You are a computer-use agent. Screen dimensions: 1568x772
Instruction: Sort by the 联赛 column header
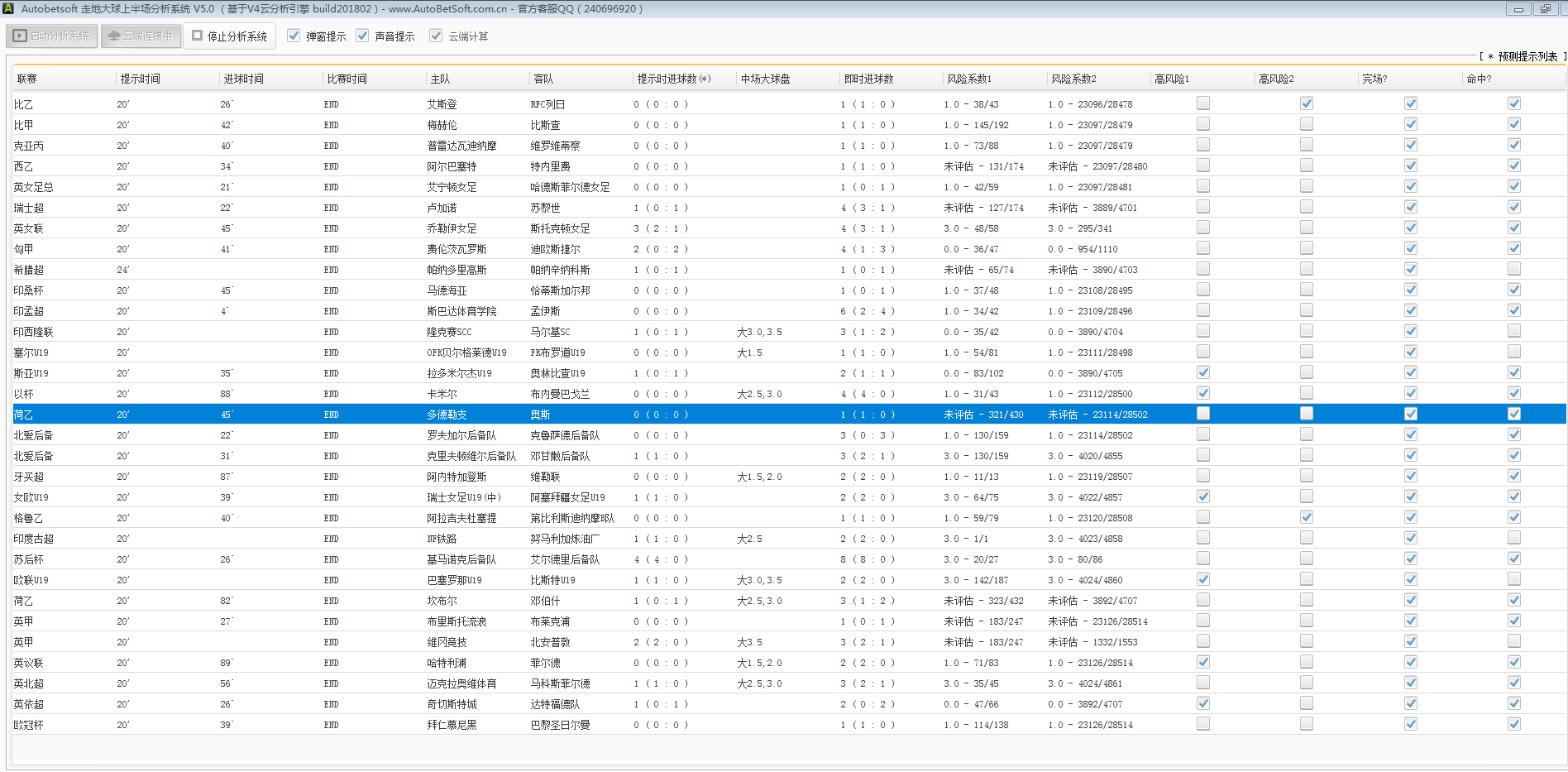[x=27, y=79]
